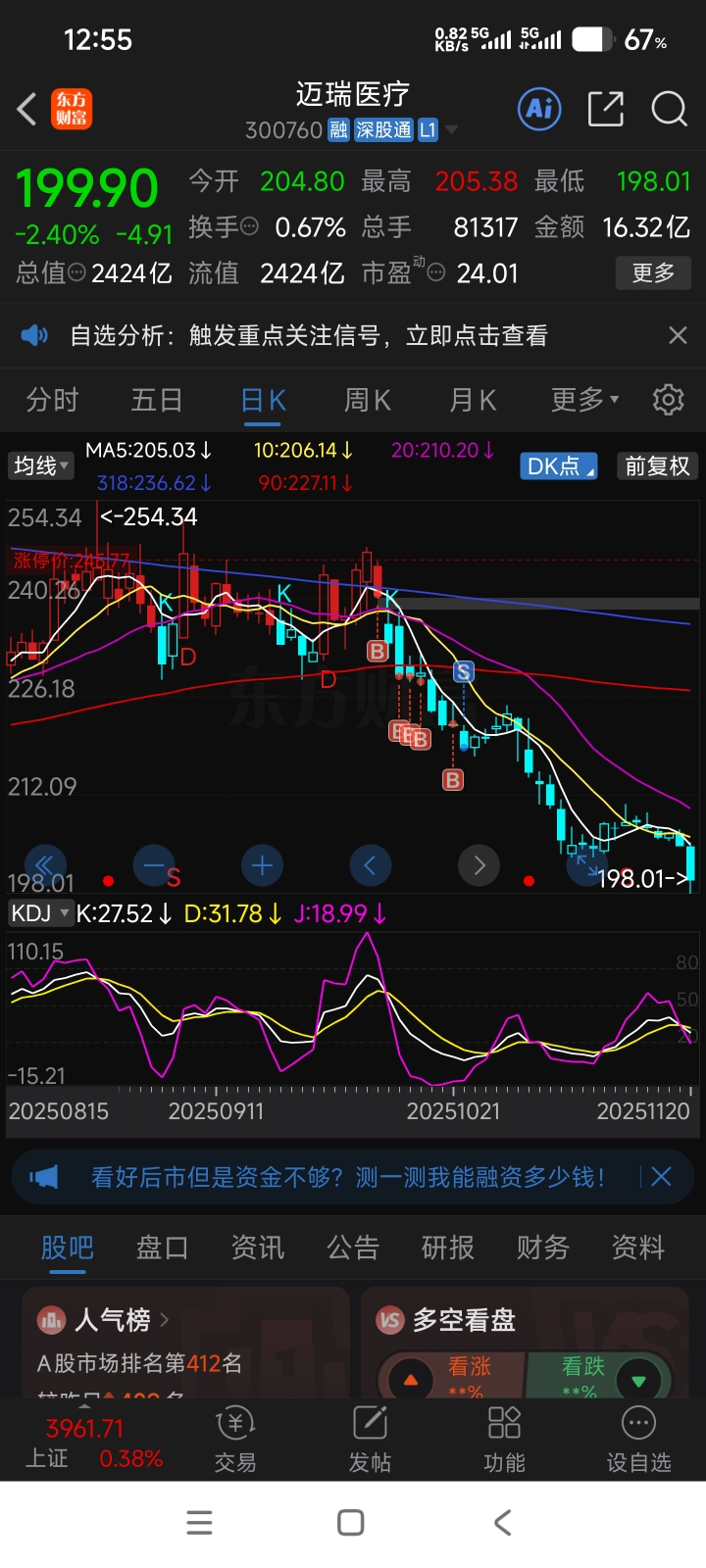Move chart left with arrow button
The width and height of the screenshot is (706, 1568).
tap(371, 865)
